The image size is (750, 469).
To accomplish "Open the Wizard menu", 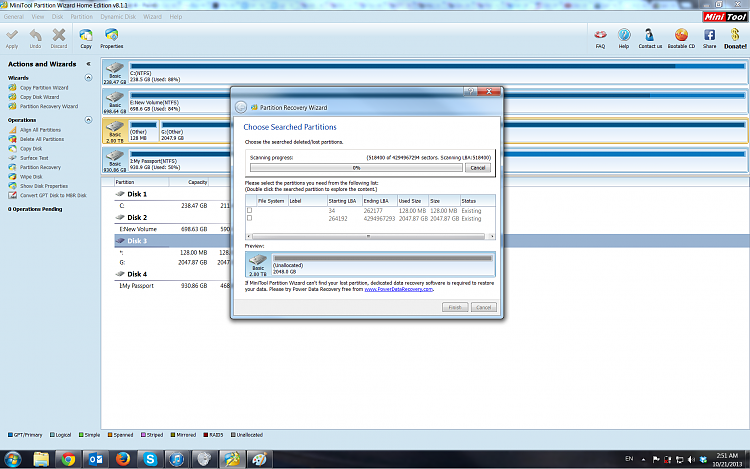I will click(152, 17).
